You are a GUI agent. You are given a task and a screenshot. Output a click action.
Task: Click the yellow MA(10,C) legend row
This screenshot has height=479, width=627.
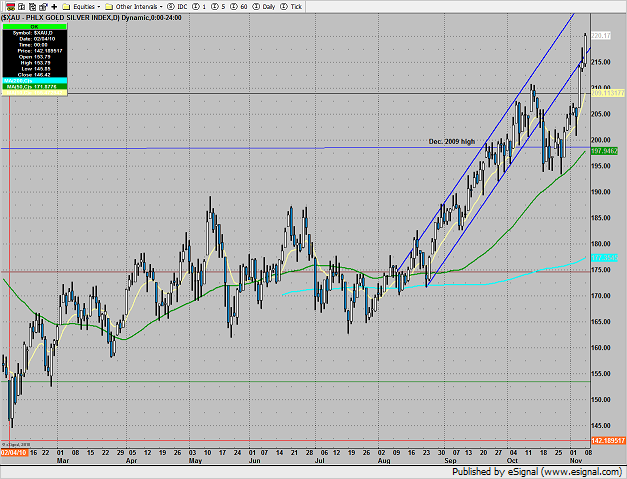[34, 92]
